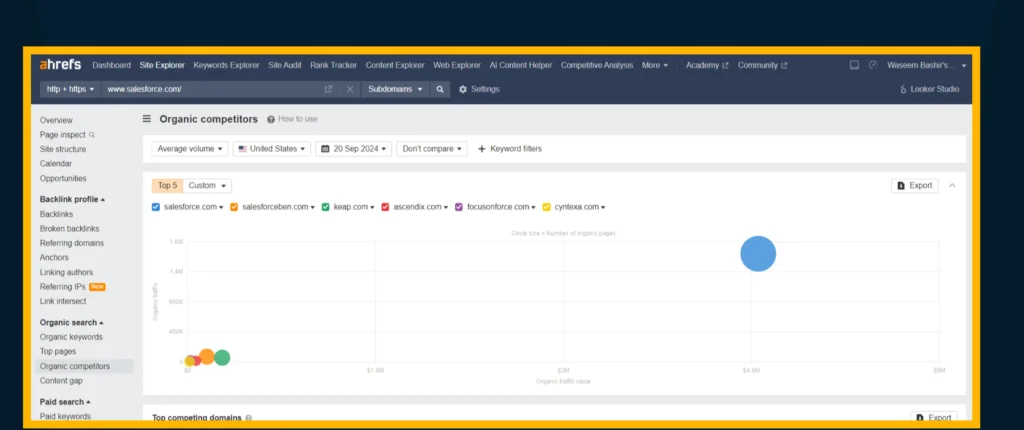Open the display monitor icon in header

[x=854, y=65]
